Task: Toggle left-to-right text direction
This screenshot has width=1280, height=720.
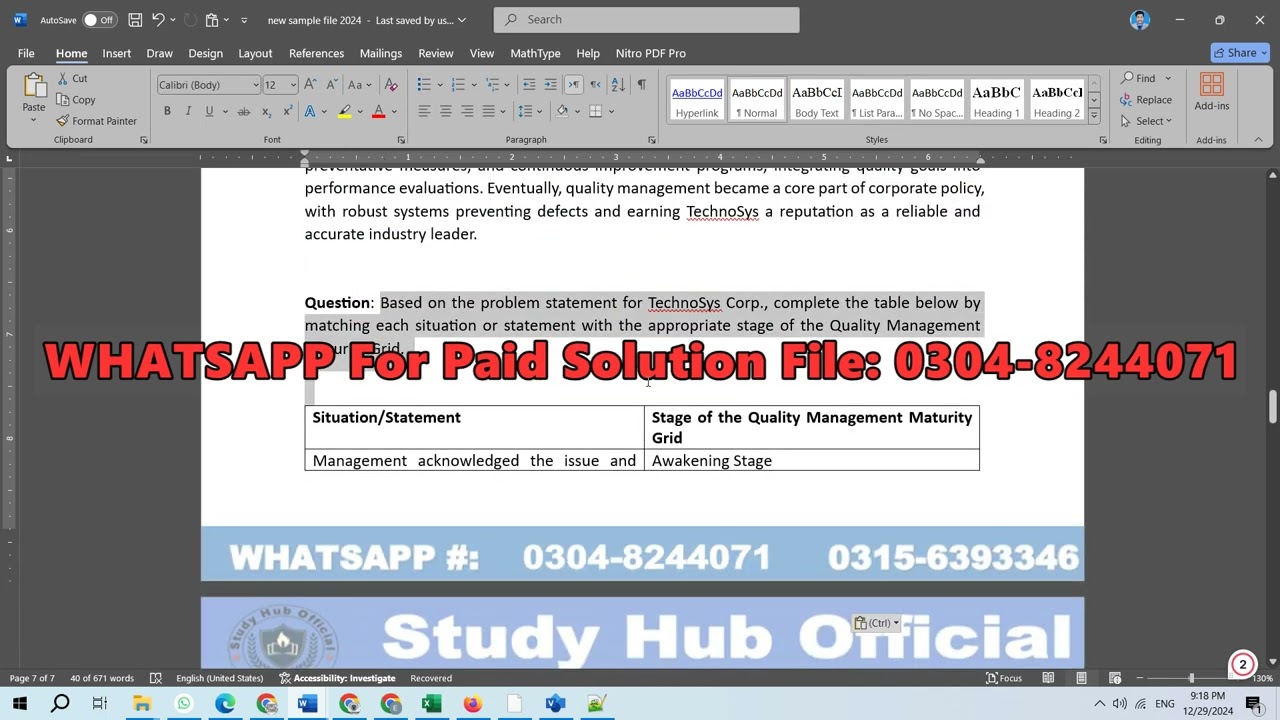Action: click(574, 85)
